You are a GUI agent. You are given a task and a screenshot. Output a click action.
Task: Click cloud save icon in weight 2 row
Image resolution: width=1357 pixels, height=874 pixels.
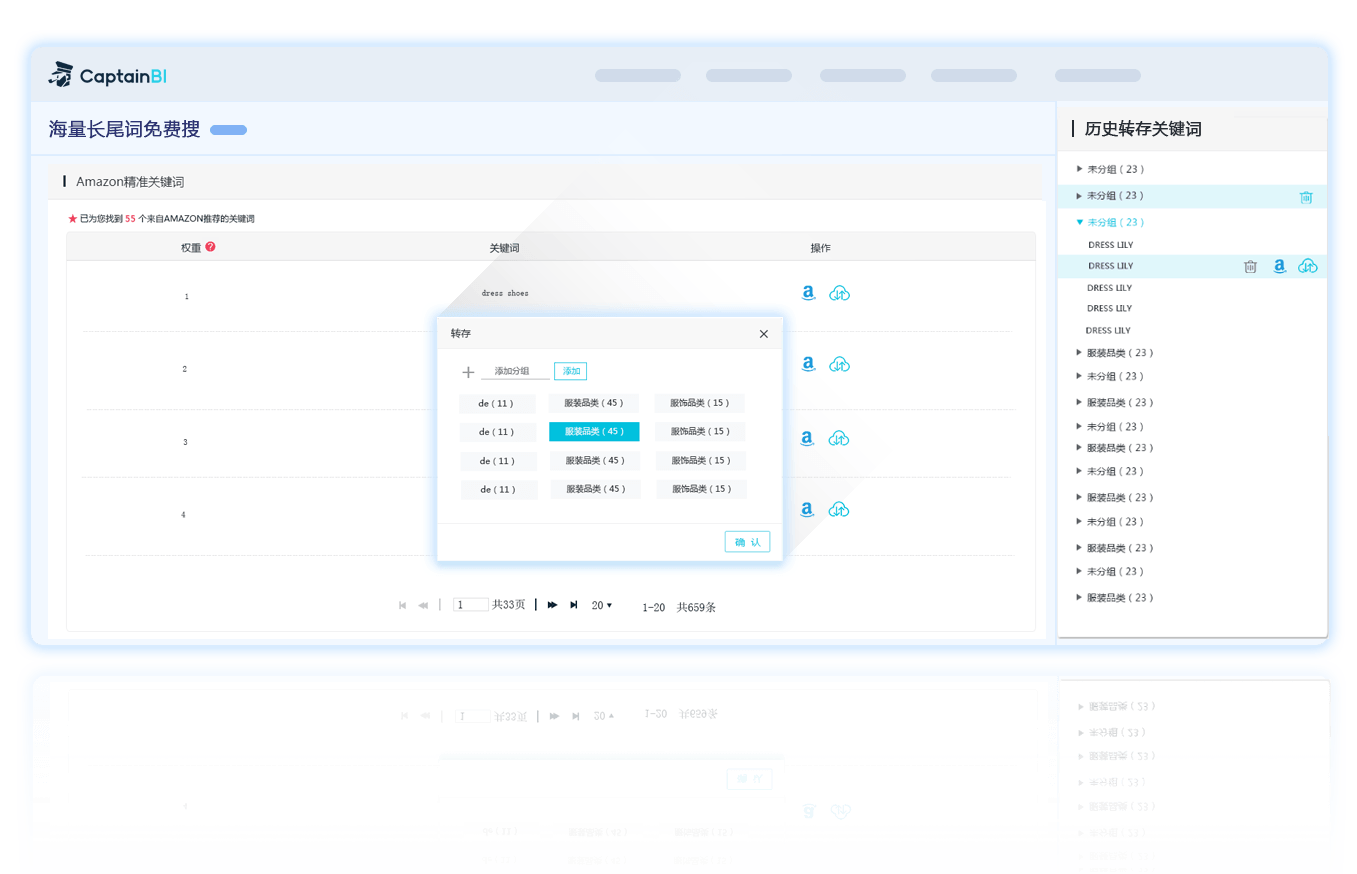pos(840,365)
